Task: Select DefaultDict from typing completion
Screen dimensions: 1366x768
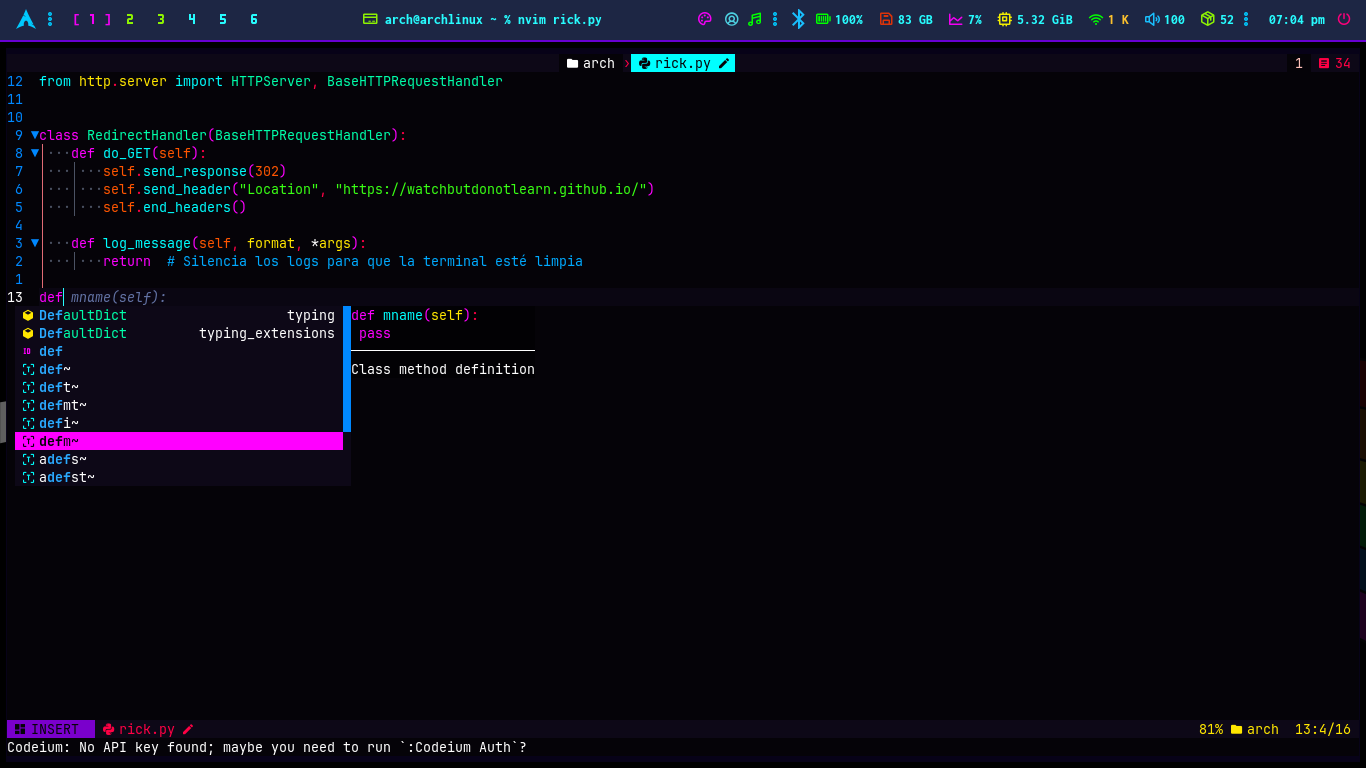Action: pos(179,315)
